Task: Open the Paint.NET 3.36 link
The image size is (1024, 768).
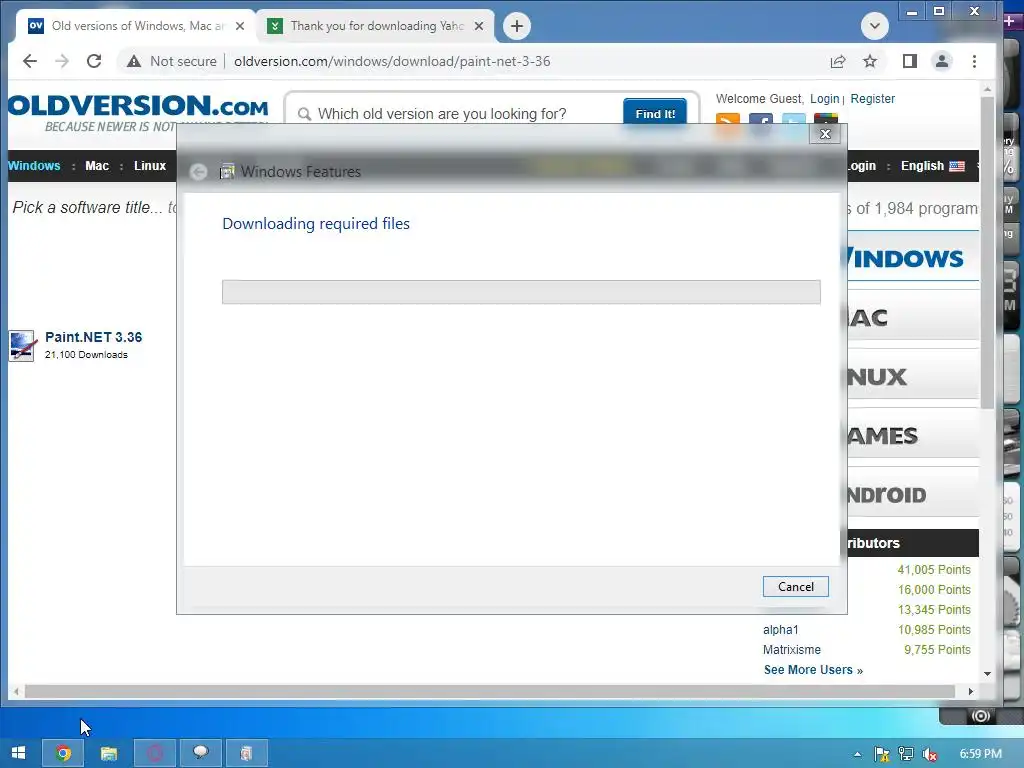Action: [93, 337]
